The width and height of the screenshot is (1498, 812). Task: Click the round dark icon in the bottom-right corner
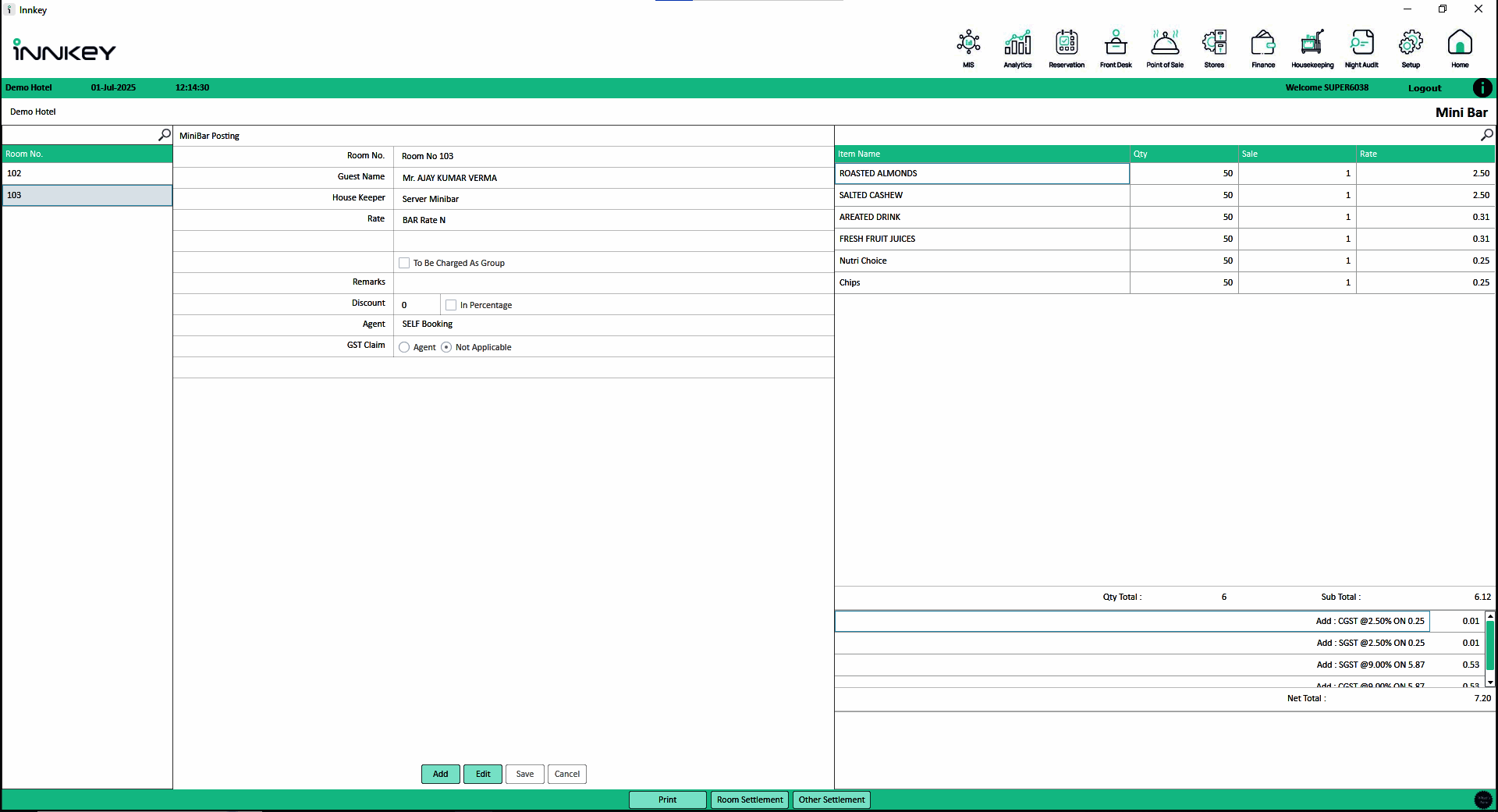(x=1483, y=800)
